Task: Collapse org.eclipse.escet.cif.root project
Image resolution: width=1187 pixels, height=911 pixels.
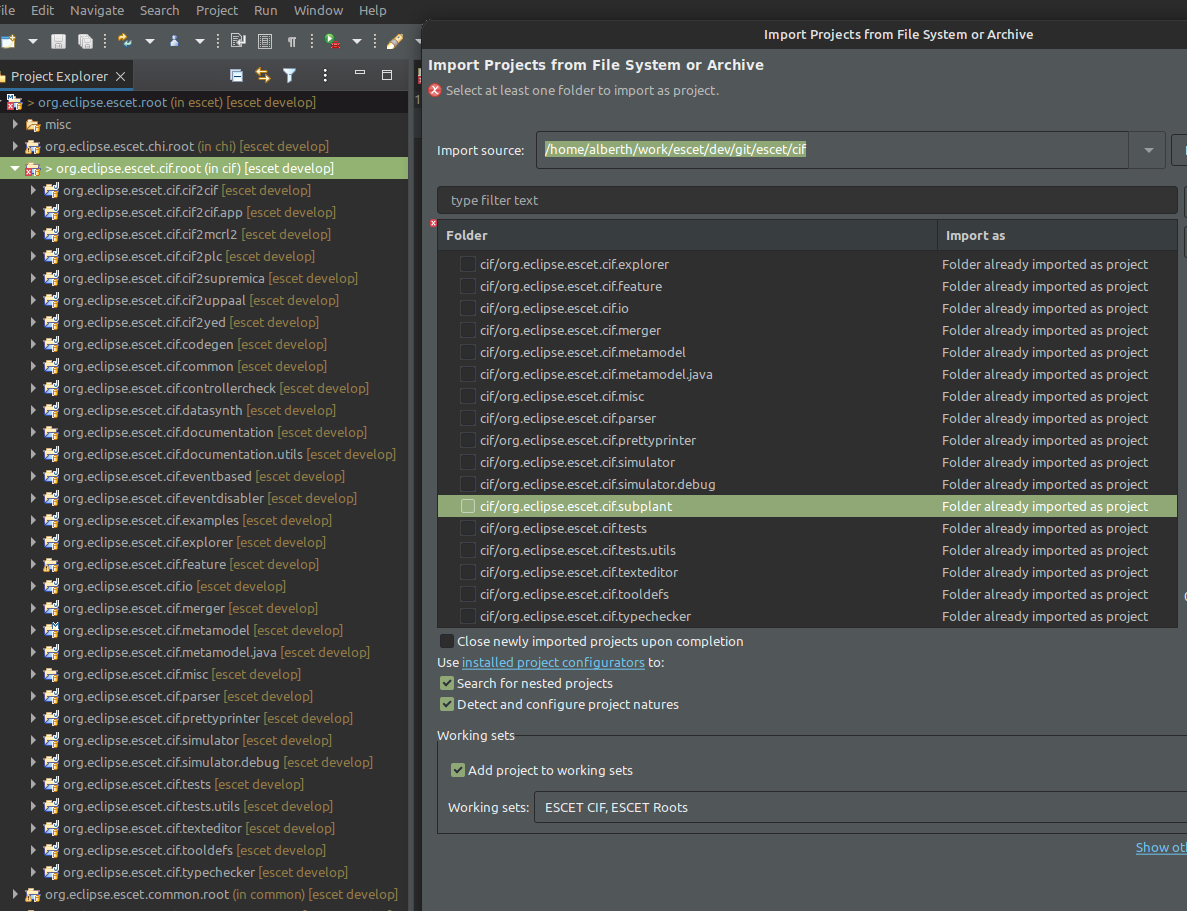Action: click(15, 168)
